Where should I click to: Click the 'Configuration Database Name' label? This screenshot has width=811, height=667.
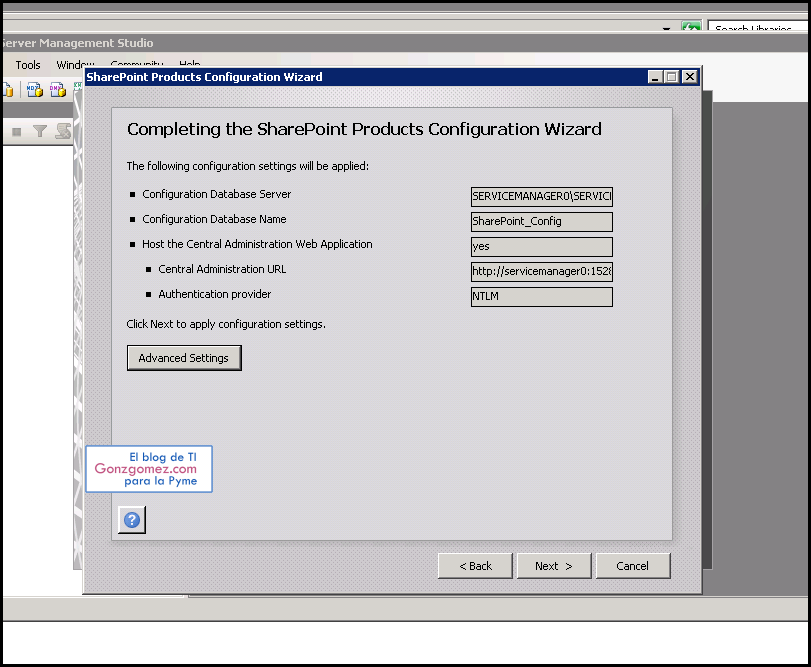214,219
